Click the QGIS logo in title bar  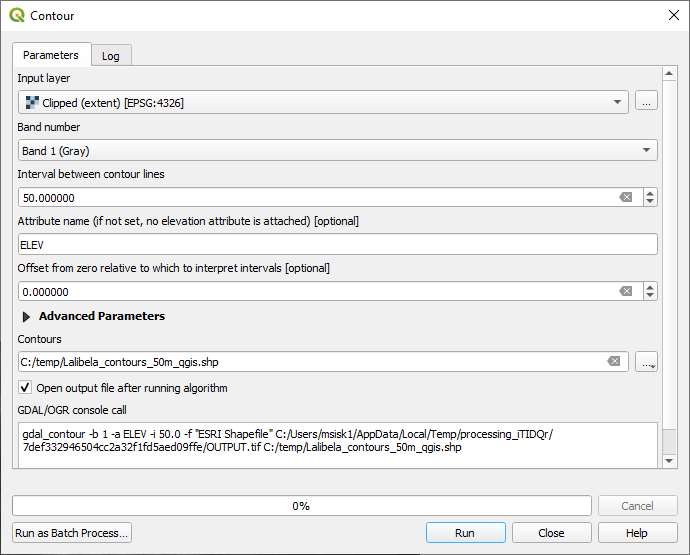17,16
